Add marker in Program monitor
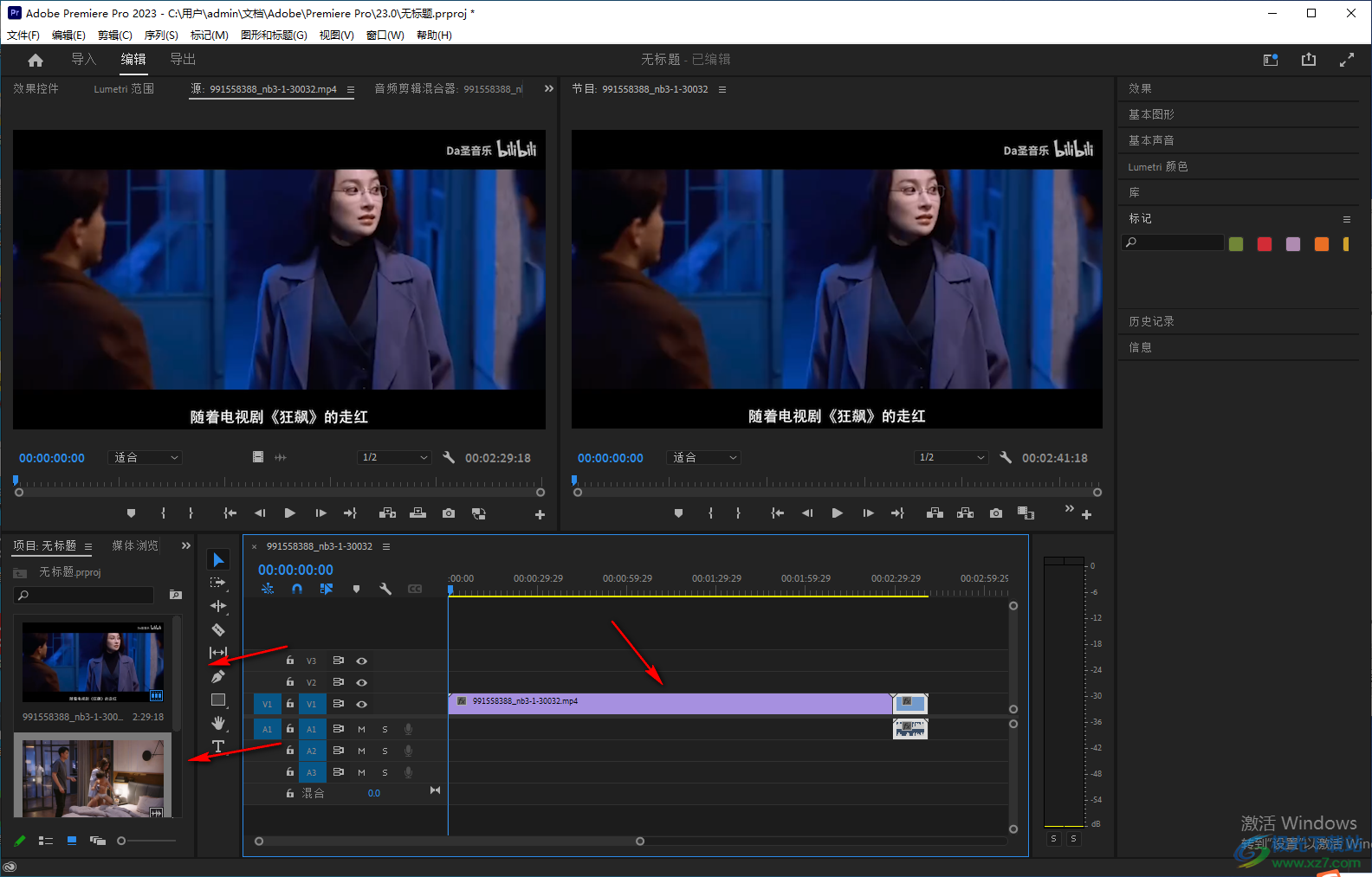This screenshot has height=877, width=1372. pos(678,513)
